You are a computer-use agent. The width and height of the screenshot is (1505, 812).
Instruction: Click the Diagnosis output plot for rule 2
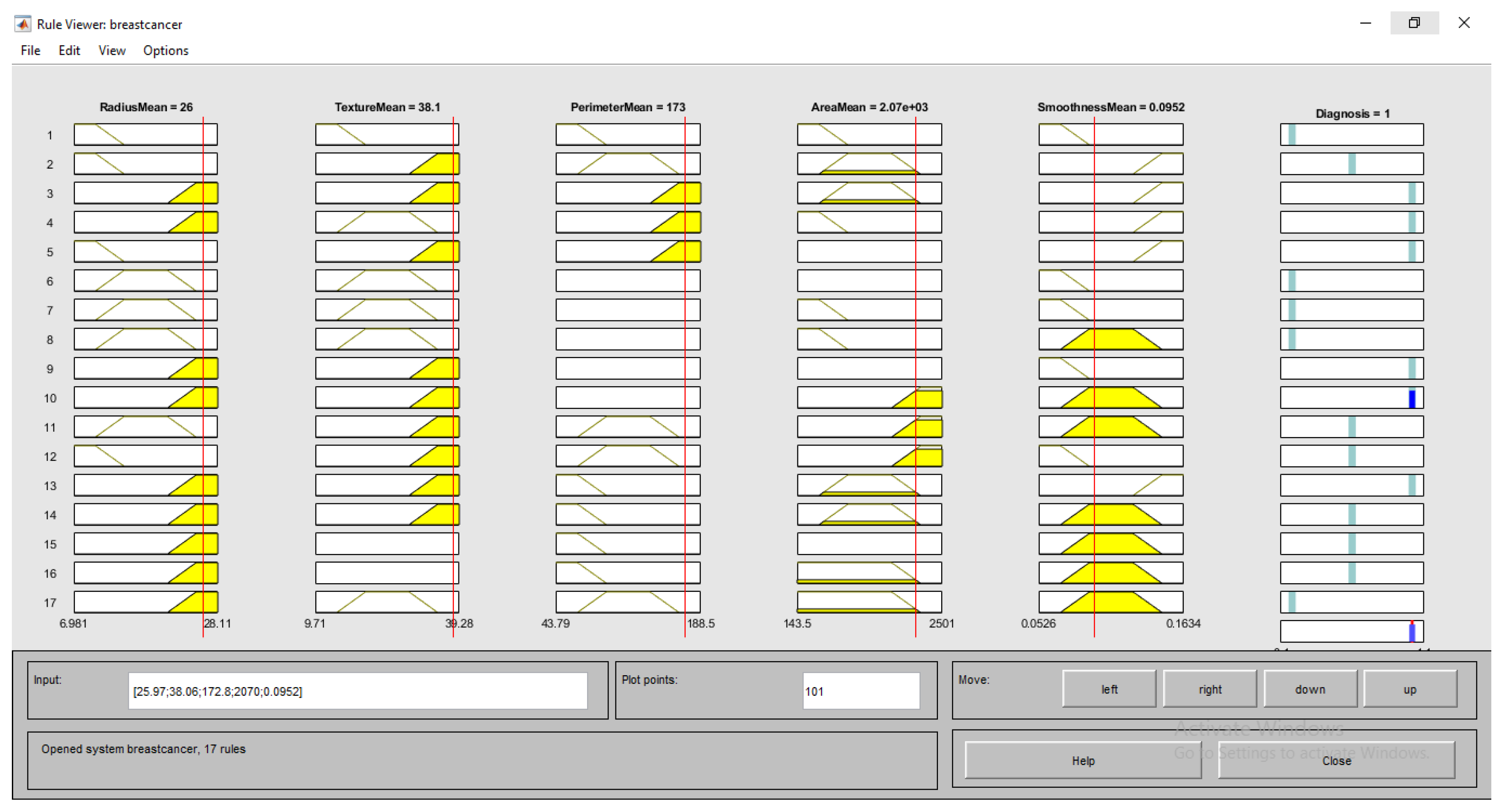[x=1352, y=164]
